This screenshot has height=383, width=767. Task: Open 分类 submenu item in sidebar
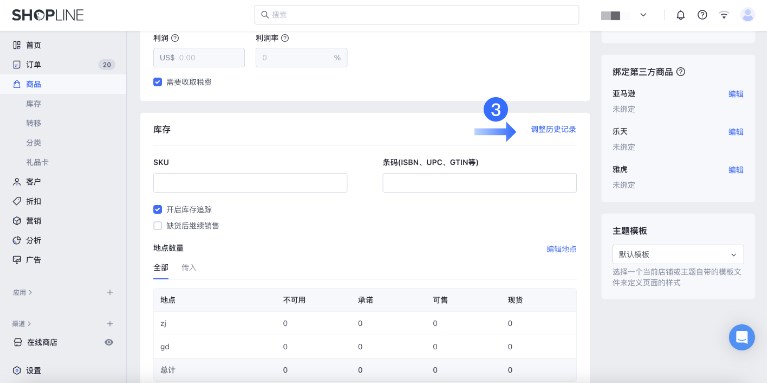34,143
